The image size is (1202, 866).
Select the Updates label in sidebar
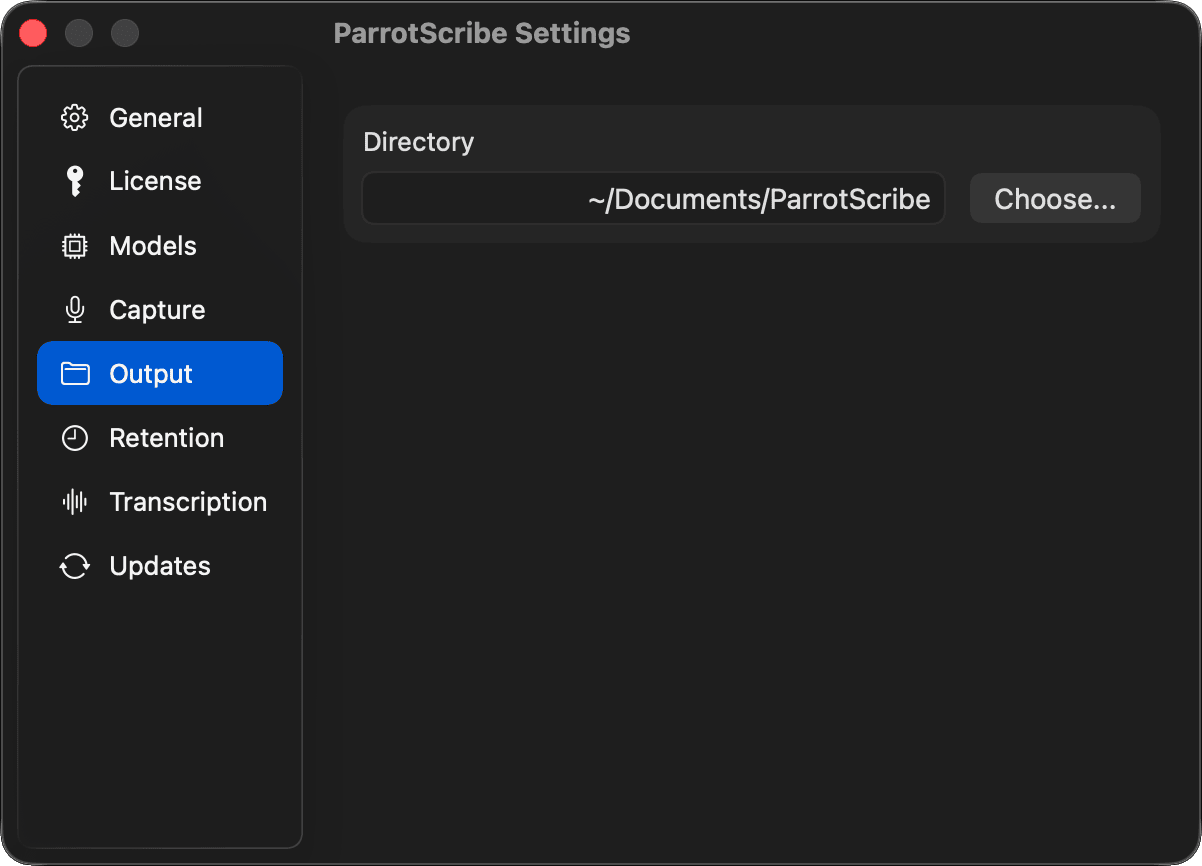[x=160, y=566]
